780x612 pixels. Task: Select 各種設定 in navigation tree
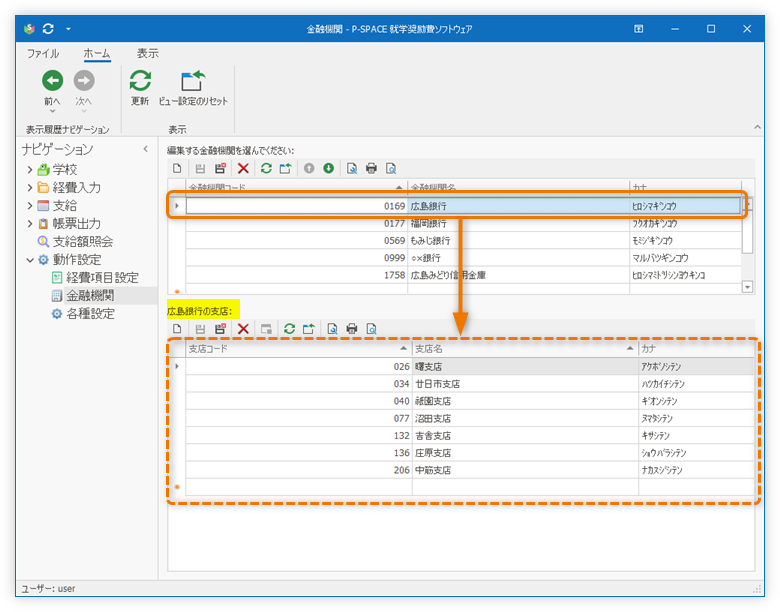90,313
